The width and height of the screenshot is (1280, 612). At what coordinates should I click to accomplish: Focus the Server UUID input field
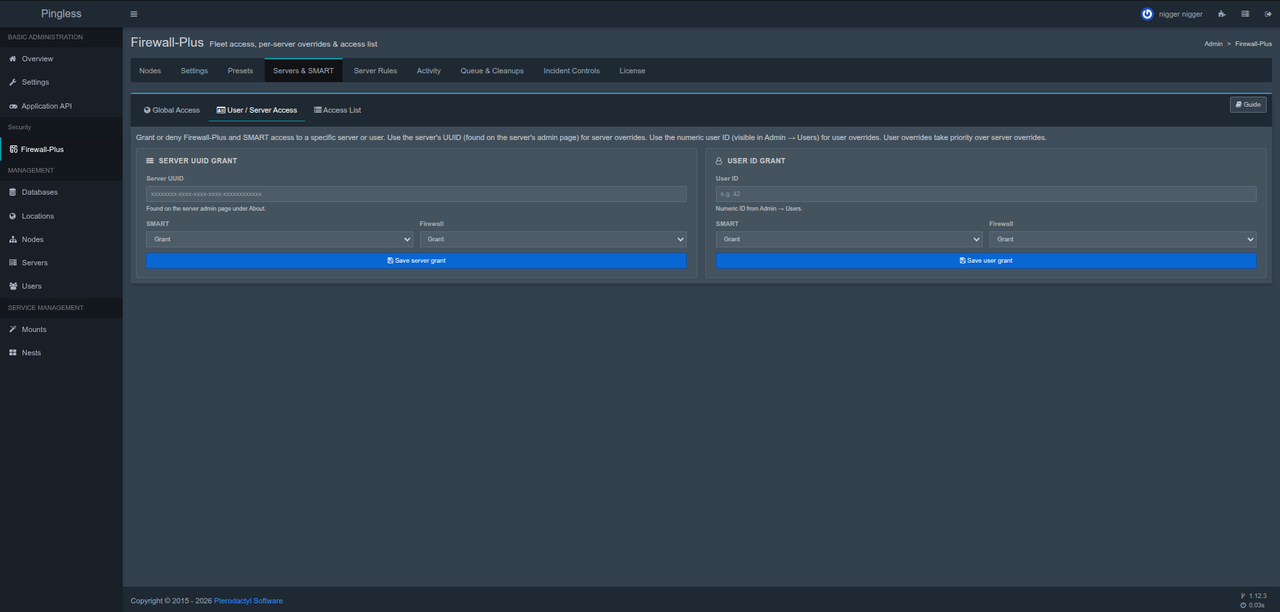pos(416,194)
